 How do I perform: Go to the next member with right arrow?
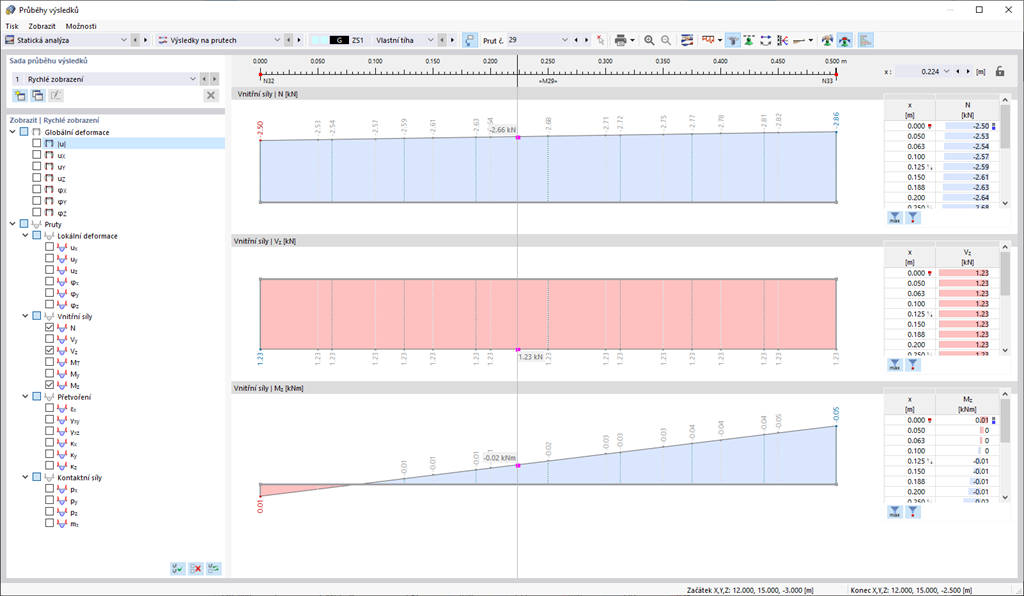click(586, 40)
